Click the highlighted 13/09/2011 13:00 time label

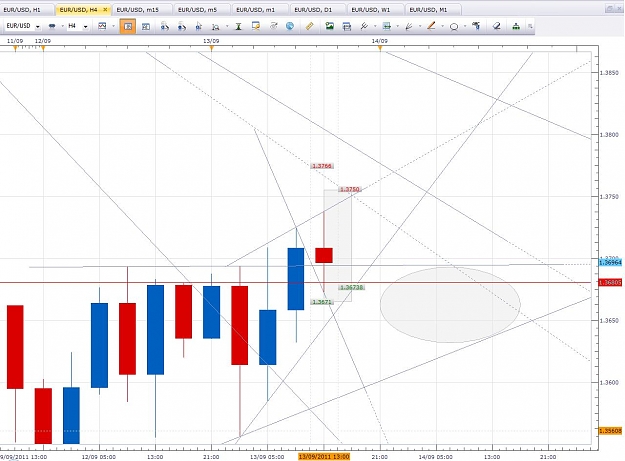[x=324, y=457]
